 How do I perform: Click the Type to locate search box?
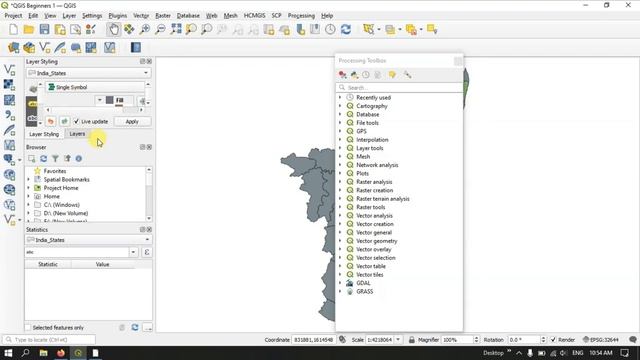click(x=49, y=340)
